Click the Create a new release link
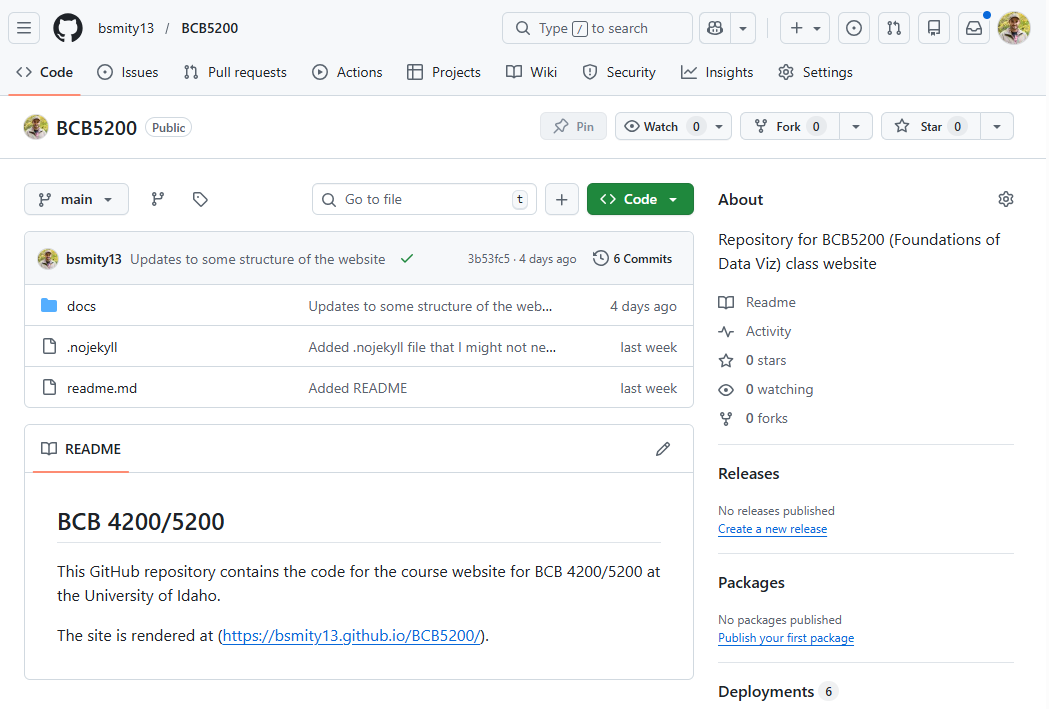 [772, 529]
